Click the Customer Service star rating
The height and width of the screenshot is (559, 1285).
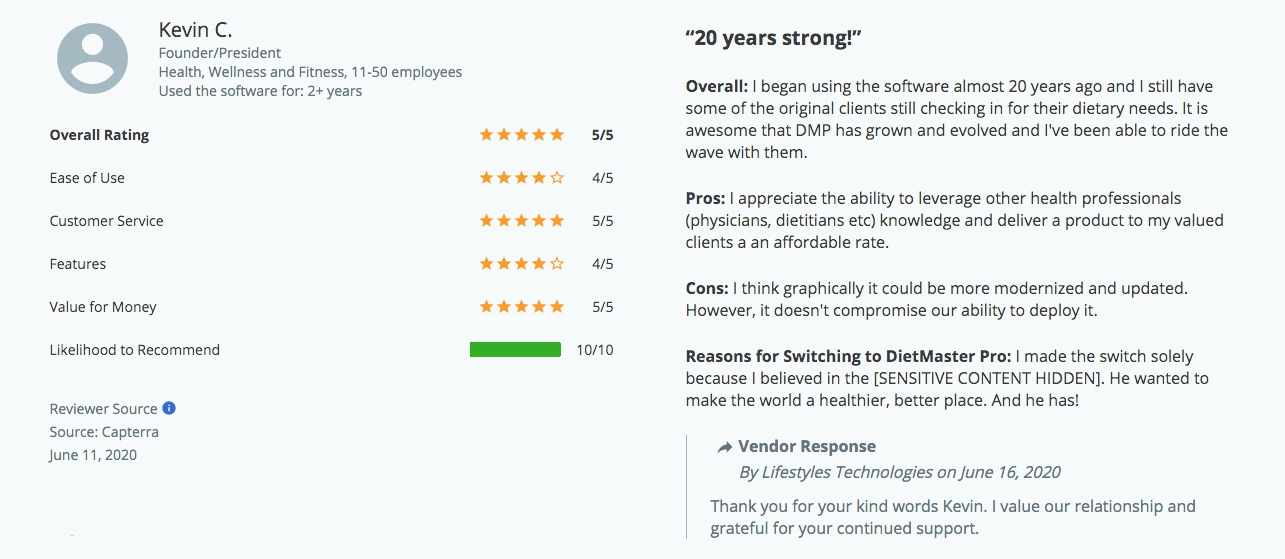coord(522,221)
